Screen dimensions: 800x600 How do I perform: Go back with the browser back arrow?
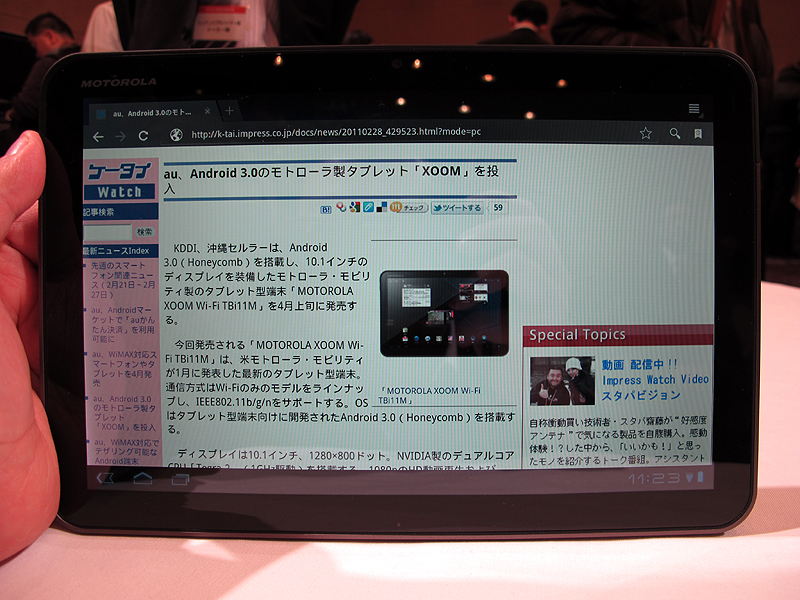coord(98,137)
